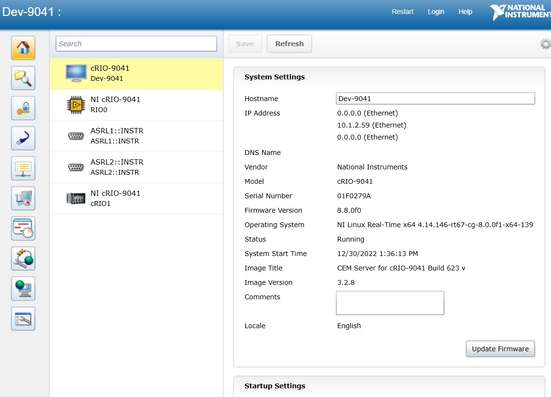
Task: Open the globe monitor web server icon
Action: (x=23, y=289)
